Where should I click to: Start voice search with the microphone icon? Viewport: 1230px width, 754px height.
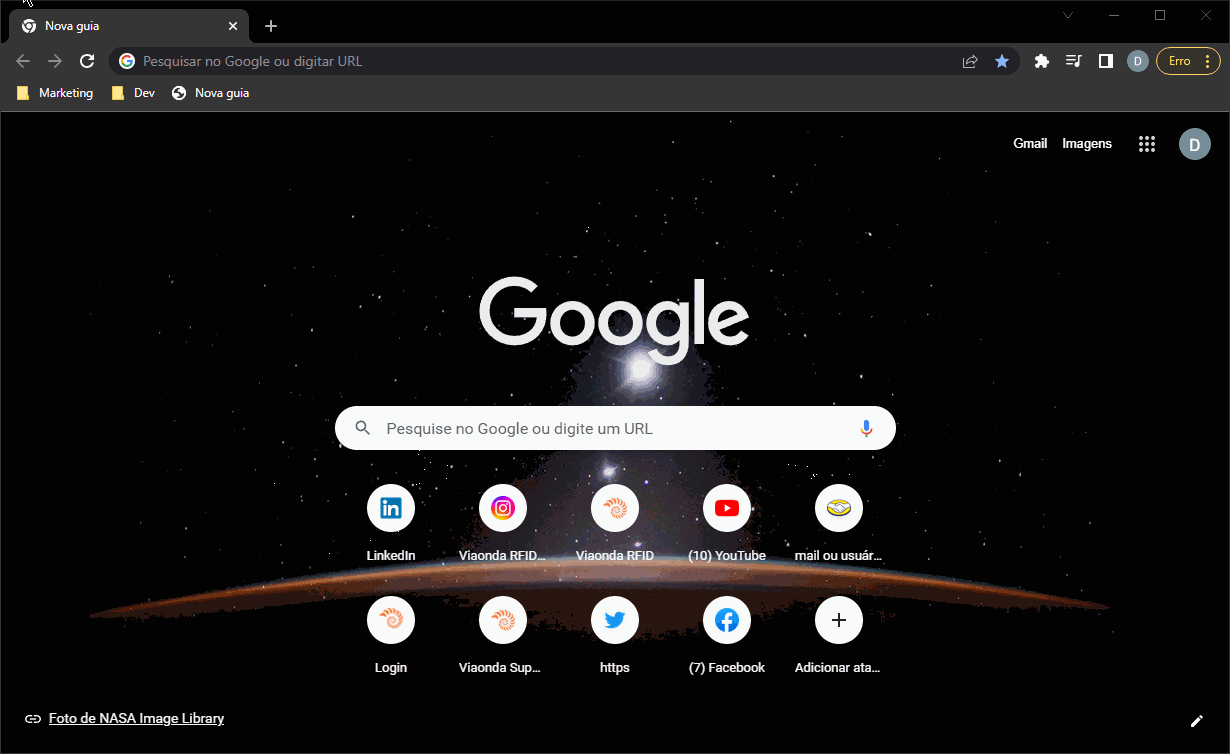point(866,428)
